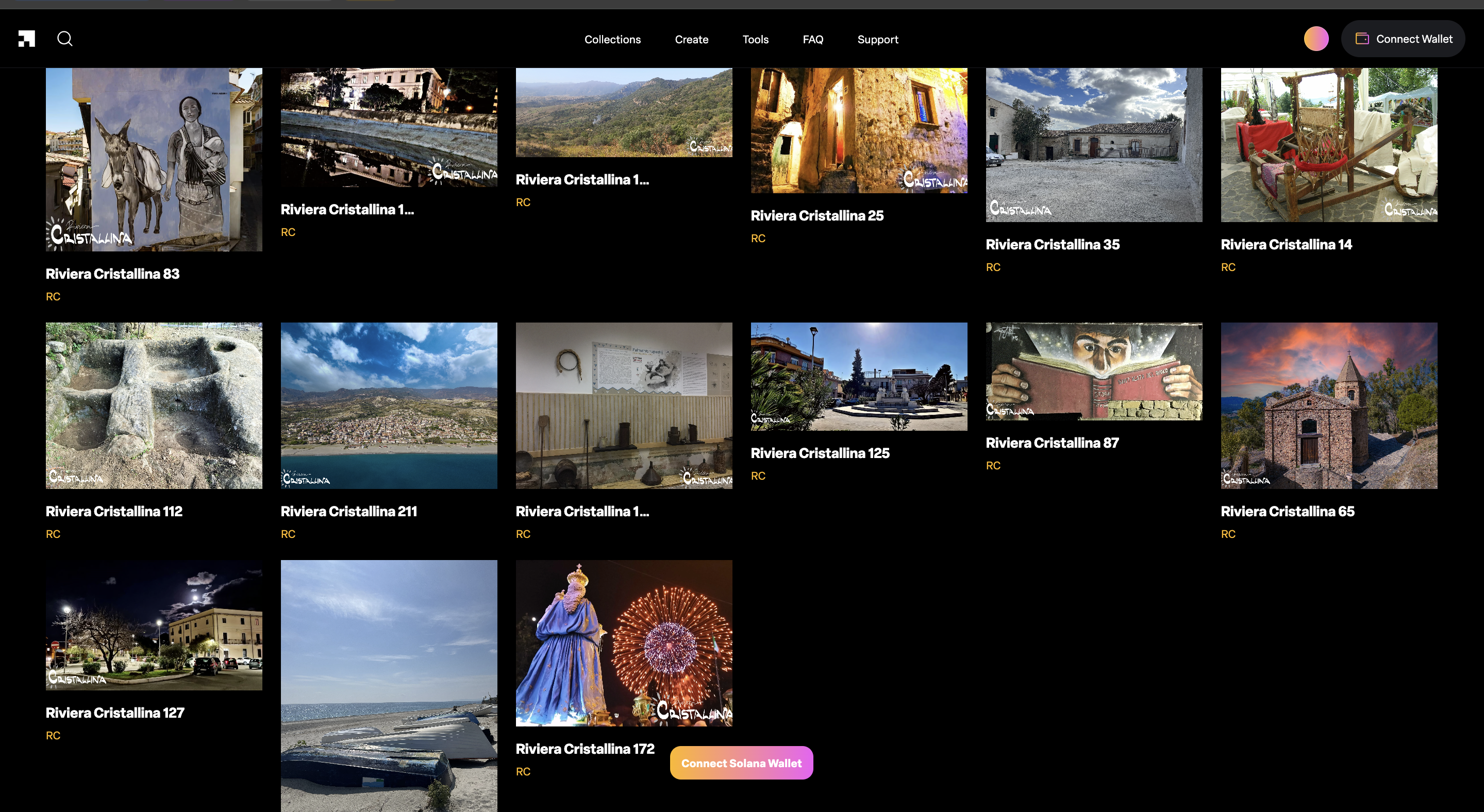The height and width of the screenshot is (812, 1484).
Task: Open Riviera Cristallina 14 loom thumbnail
Action: [x=1329, y=145]
